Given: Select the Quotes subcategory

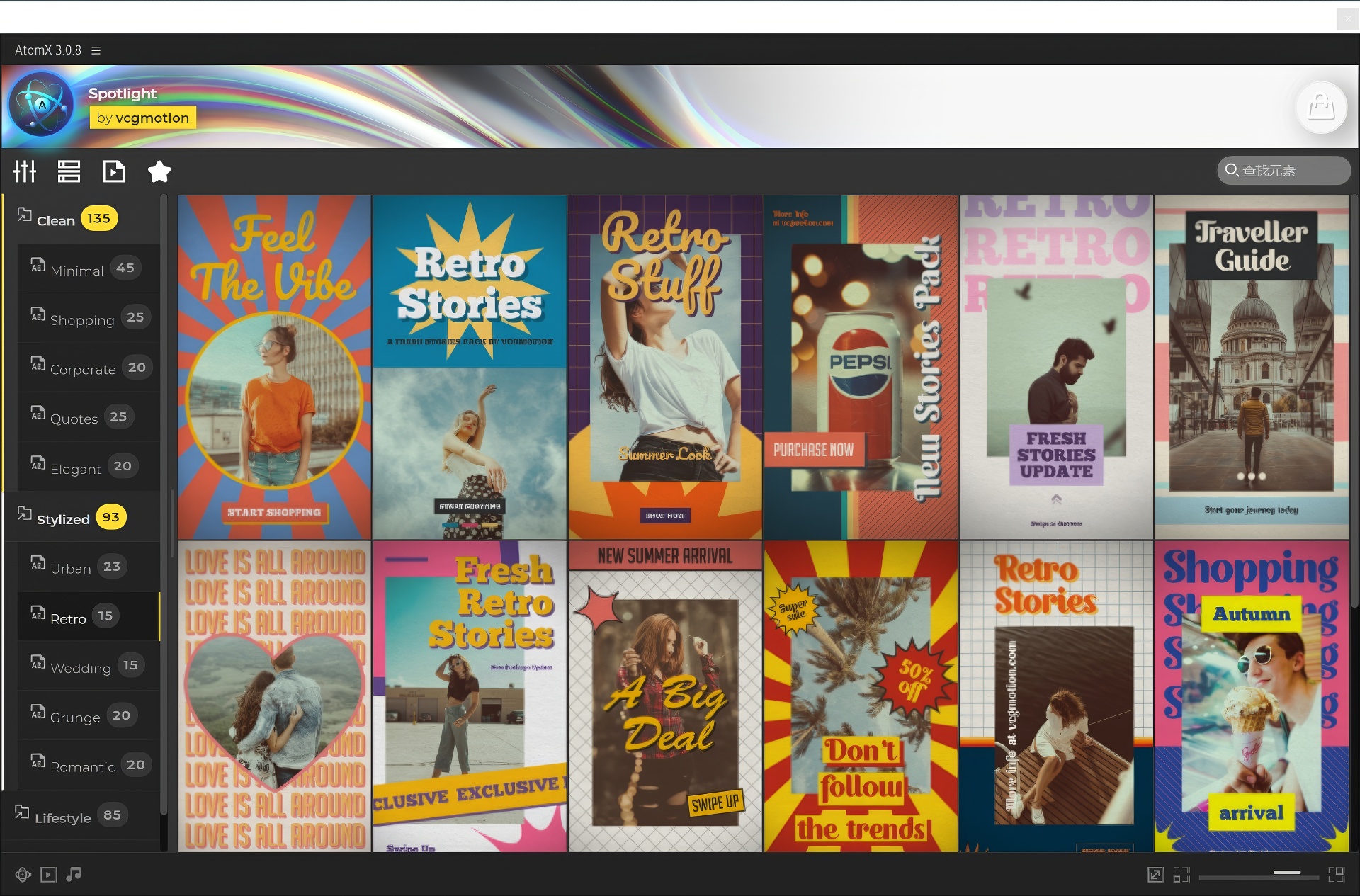Looking at the screenshot, I should point(89,417).
